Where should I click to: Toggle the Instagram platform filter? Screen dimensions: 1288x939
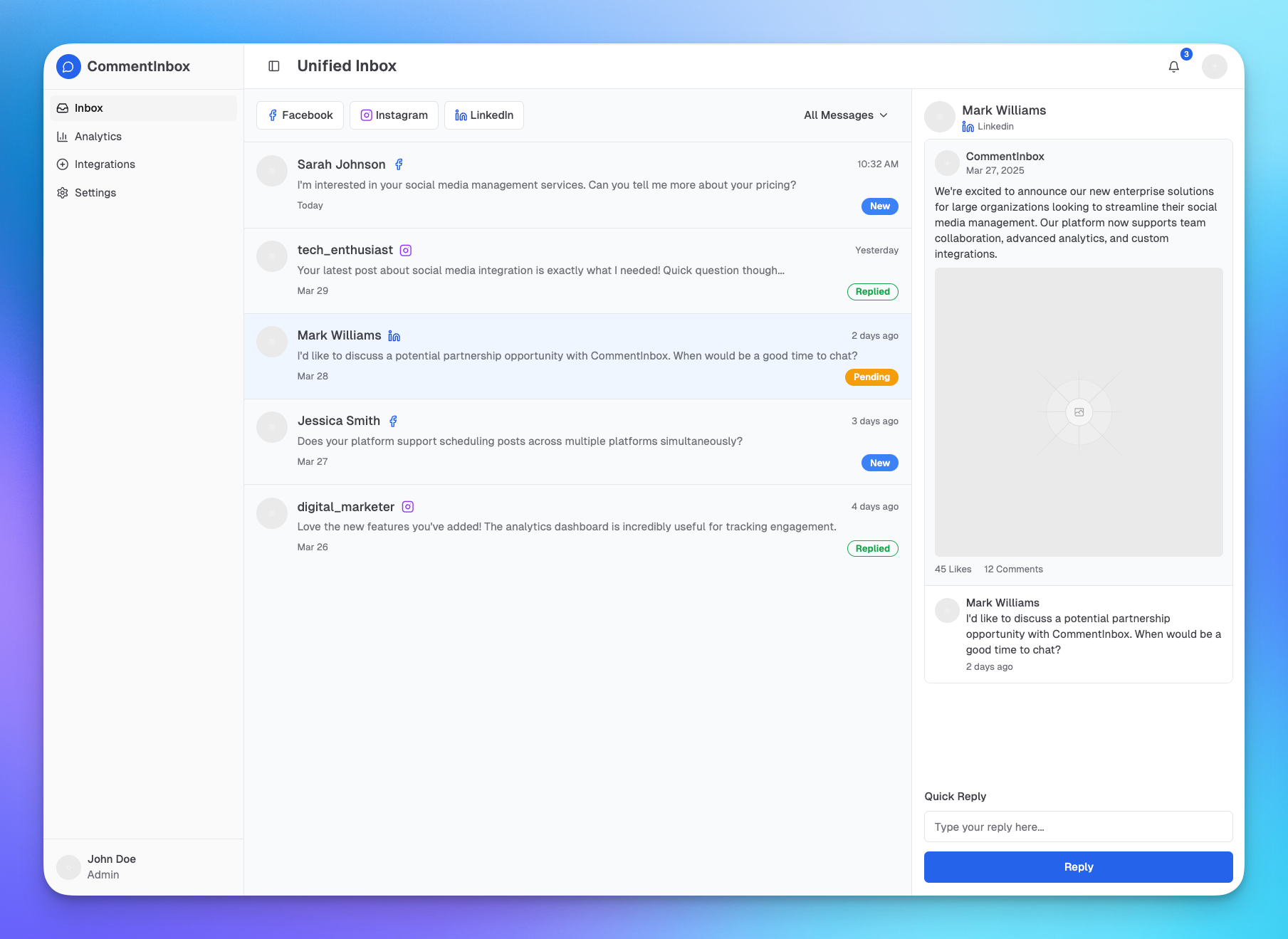[x=394, y=115]
